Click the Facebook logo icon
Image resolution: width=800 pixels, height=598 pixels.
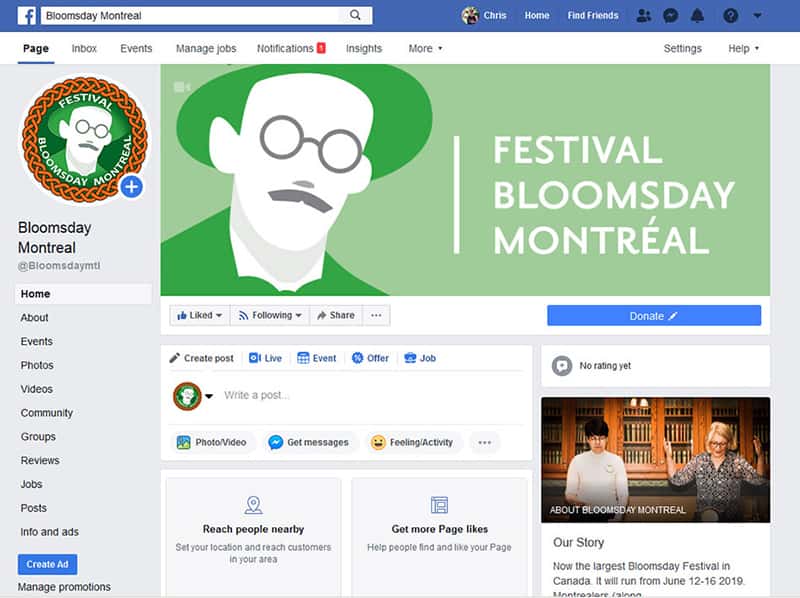27,16
